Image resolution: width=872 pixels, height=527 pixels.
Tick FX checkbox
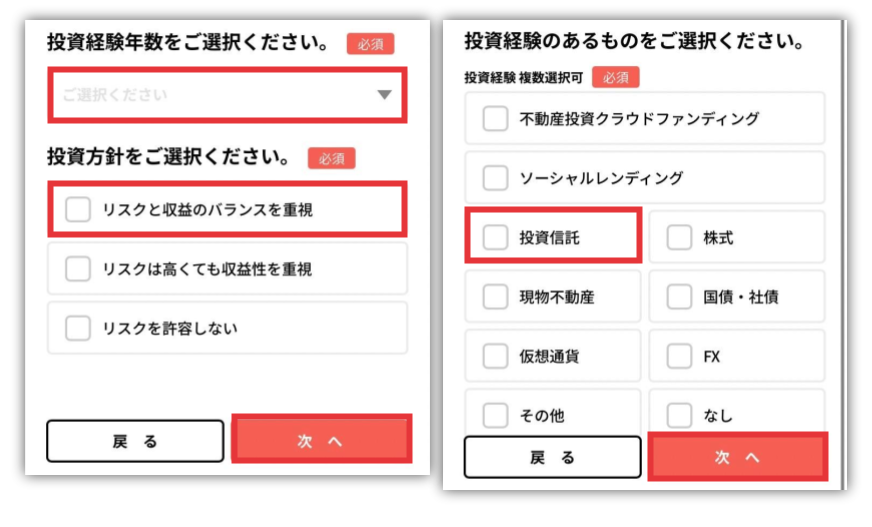coord(679,356)
